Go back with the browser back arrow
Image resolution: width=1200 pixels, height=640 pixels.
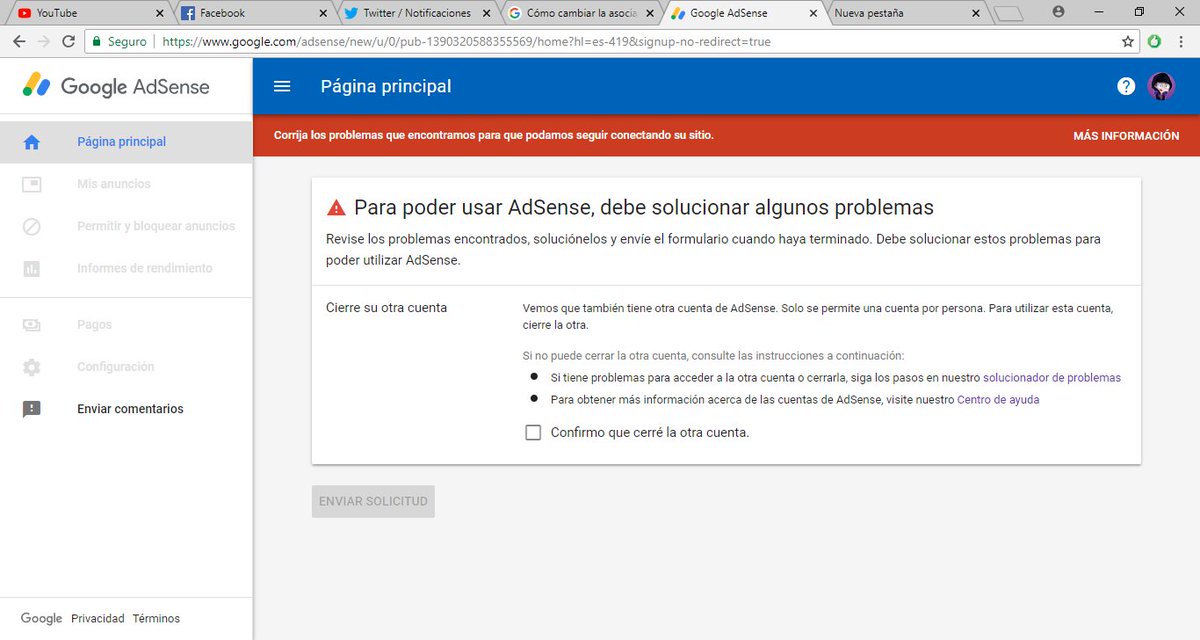point(19,42)
